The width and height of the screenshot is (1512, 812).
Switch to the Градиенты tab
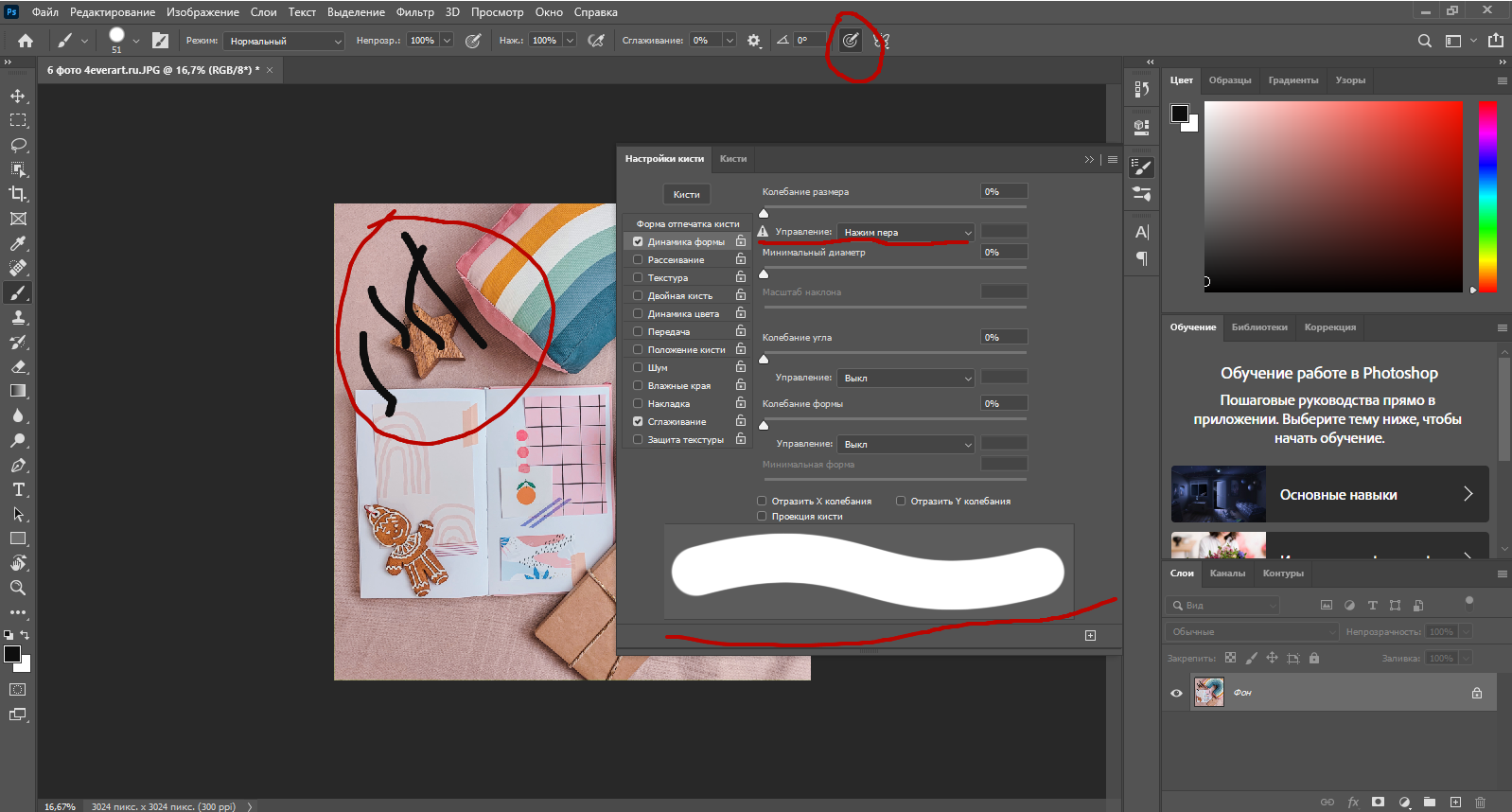(x=1293, y=80)
